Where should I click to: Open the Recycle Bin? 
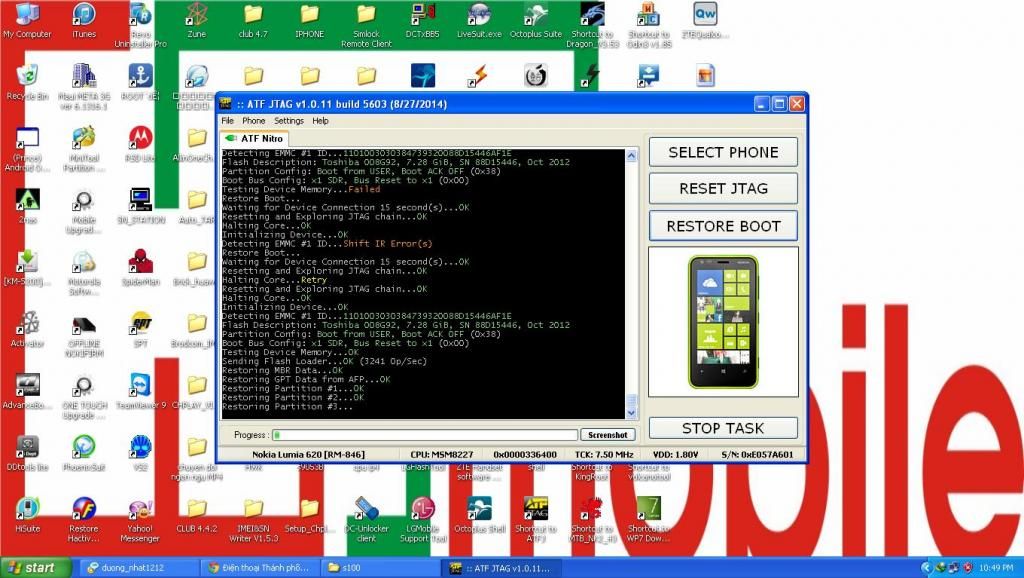[x=27, y=82]
